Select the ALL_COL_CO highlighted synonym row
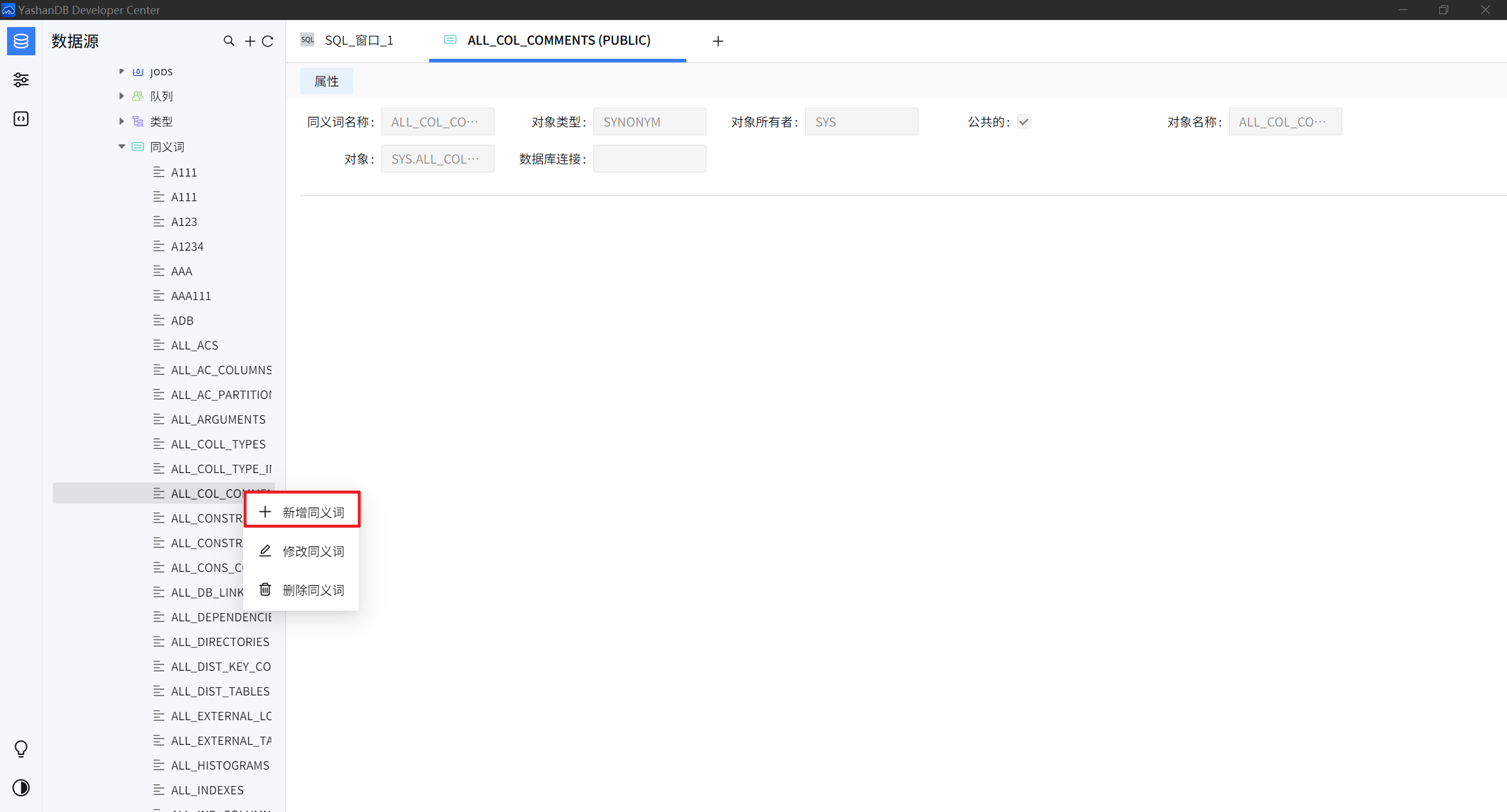The height and width of the screenshot is (812, 1507). [x=164, y=494]
